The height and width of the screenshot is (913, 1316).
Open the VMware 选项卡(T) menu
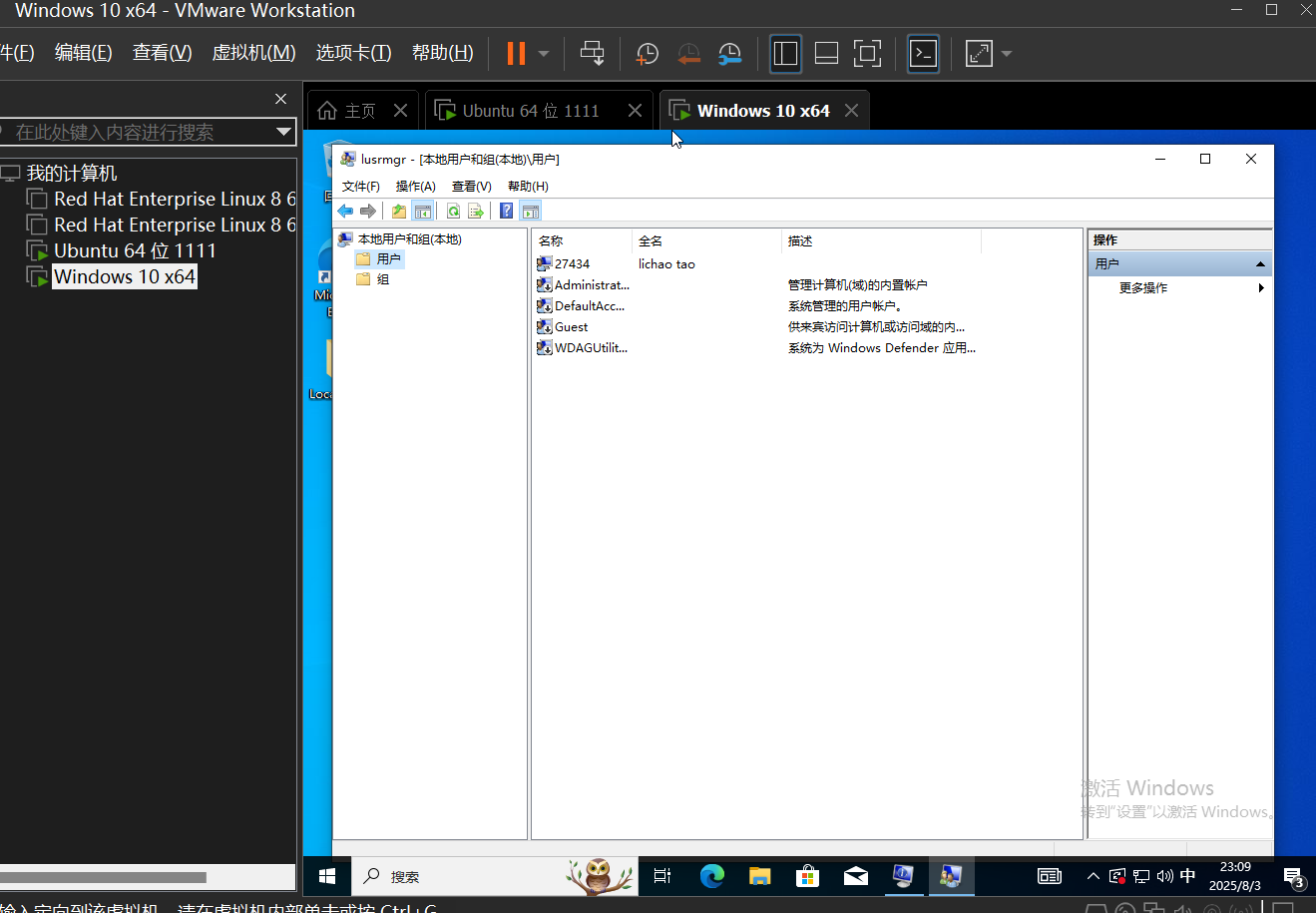(353, 53)
